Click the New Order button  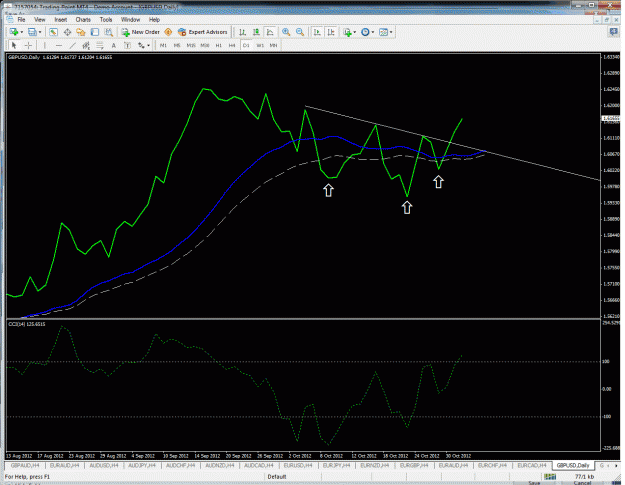[141, 32]
